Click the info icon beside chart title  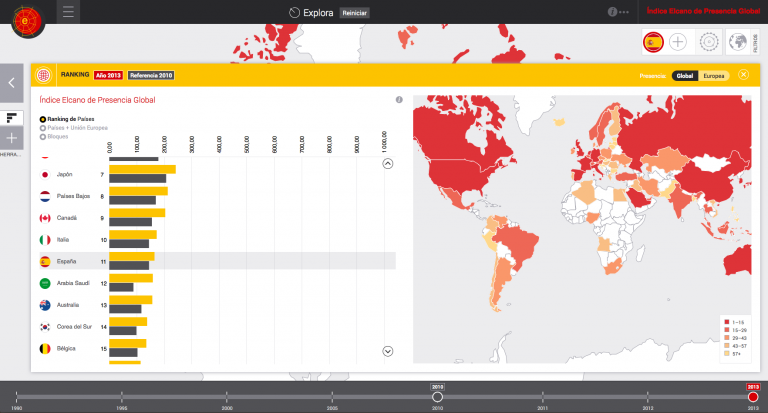[399, 100]
